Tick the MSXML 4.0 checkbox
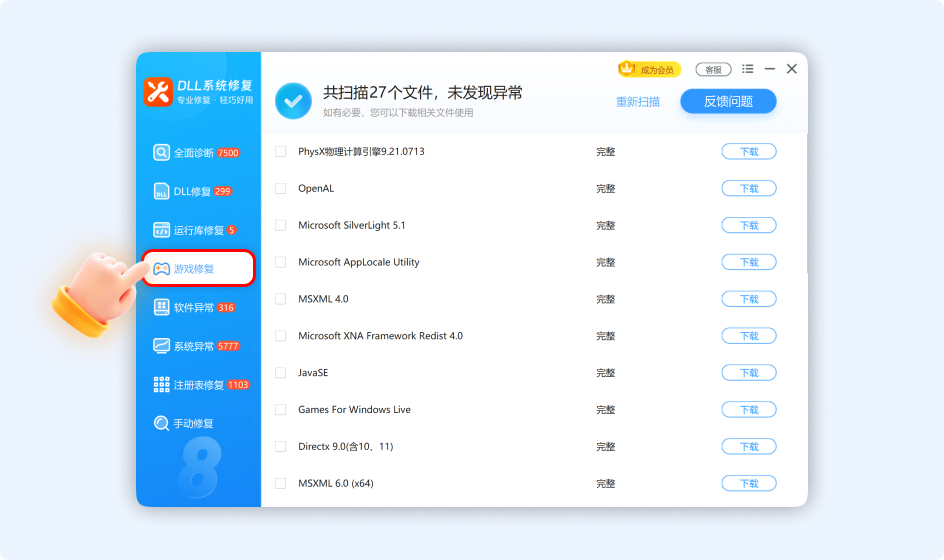The image size is (944, 560). click(x=281, y=299)
